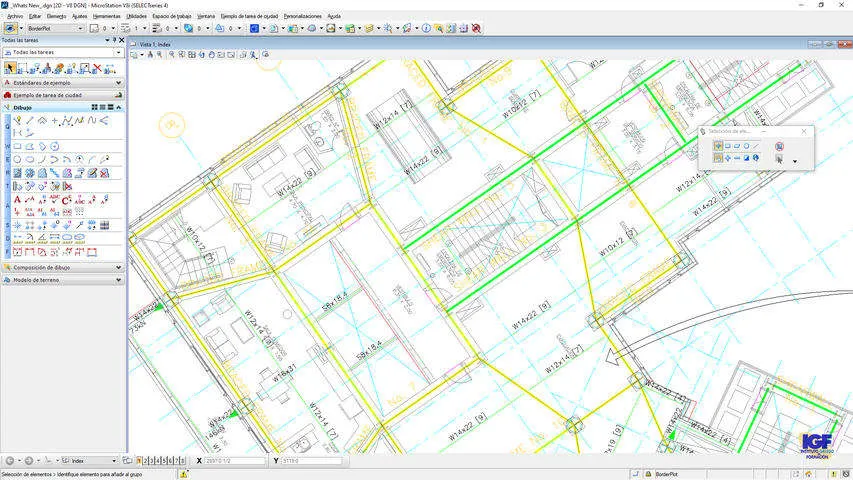Select the Delete Pattern tool in row R
This screenshot has height=480, width=853.
(x=104, y=173)
